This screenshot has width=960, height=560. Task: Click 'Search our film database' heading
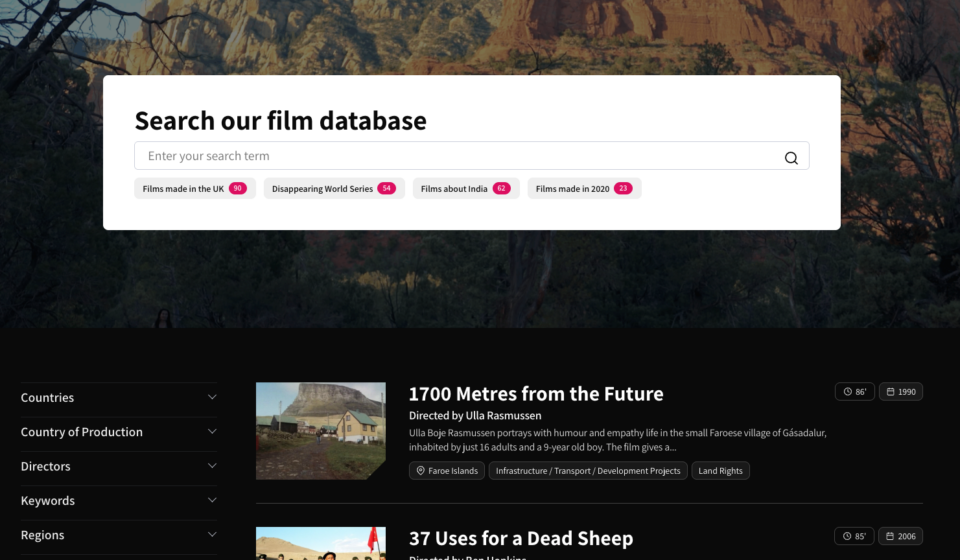pyautogui.click(x=280, y=121)
